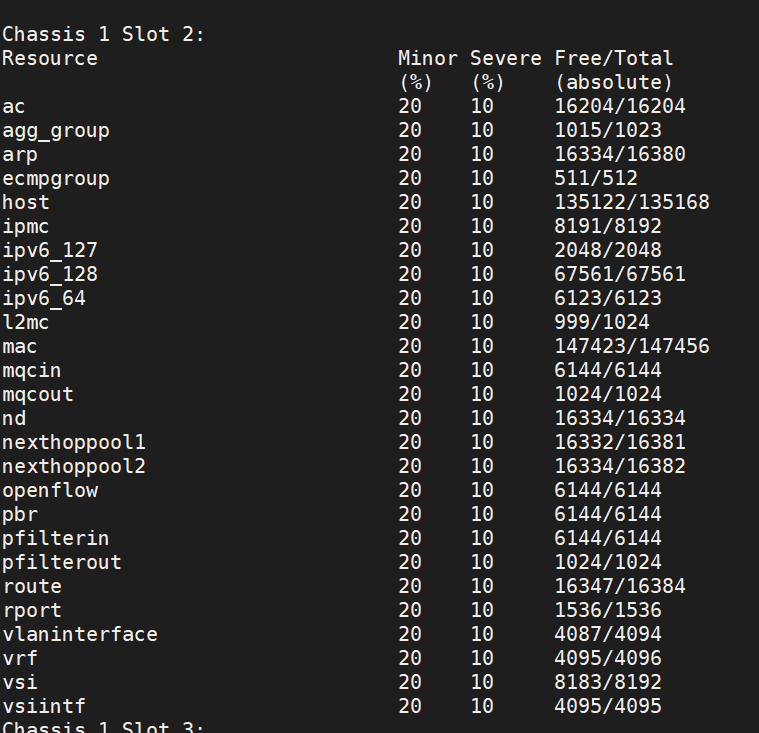Click the mac value 147423/147456
759x733 pixels.
click(x=632, y=346)
